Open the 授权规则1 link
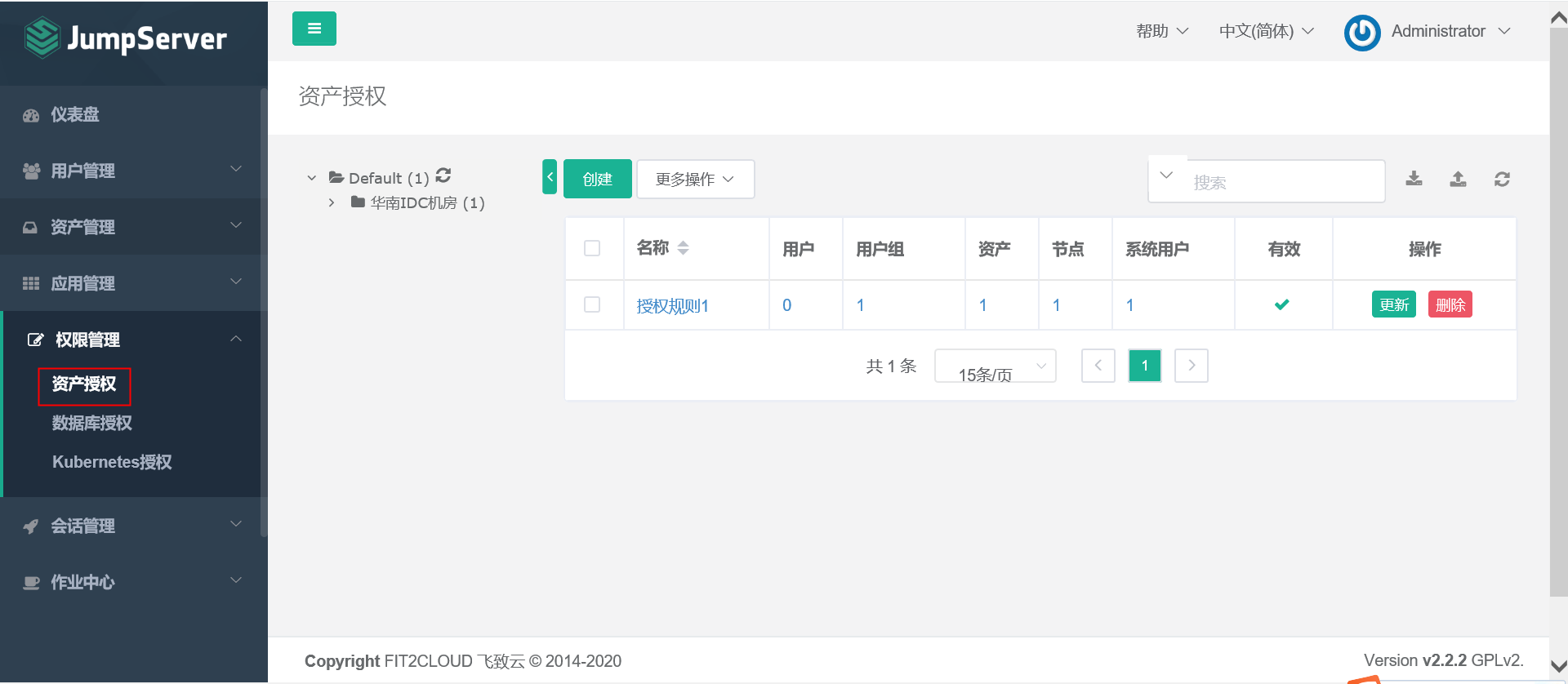This screenshot has width=1568, height=684. (x=672, y=306)
